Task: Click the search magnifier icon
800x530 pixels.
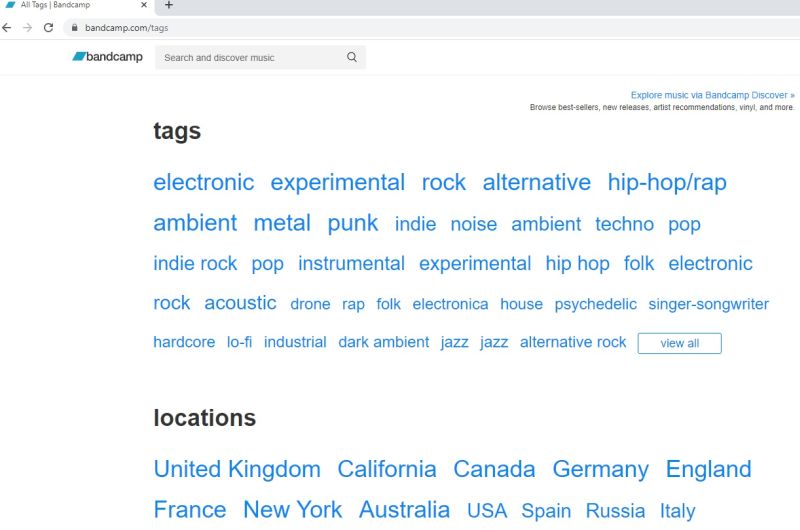Action: (x=352, y=57)
